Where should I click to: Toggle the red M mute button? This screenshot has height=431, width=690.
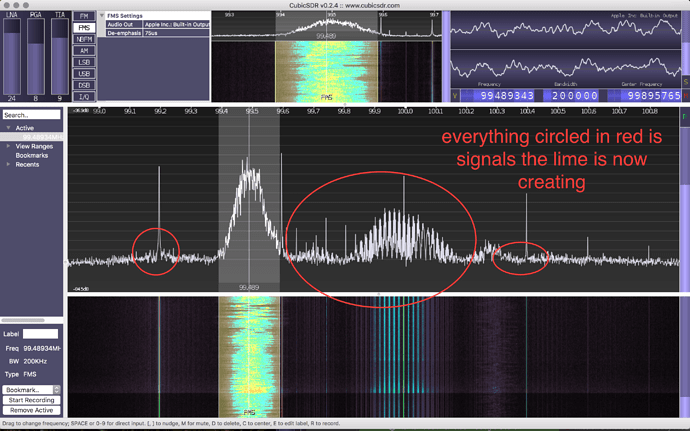tap(686, 95)
